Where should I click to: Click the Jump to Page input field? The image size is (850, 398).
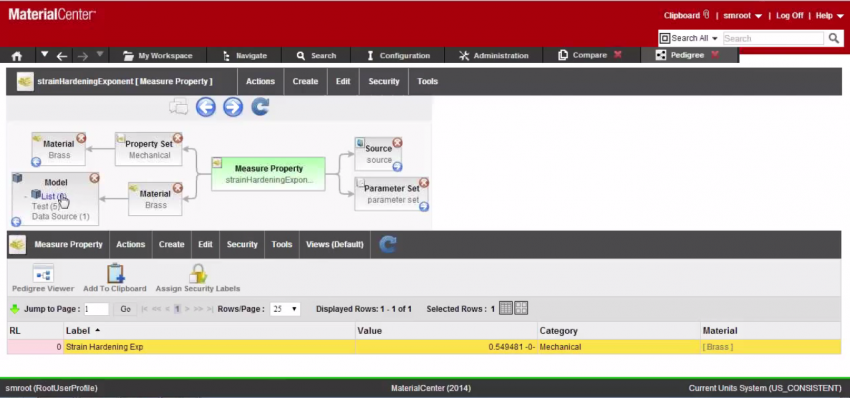pos(96,309)
